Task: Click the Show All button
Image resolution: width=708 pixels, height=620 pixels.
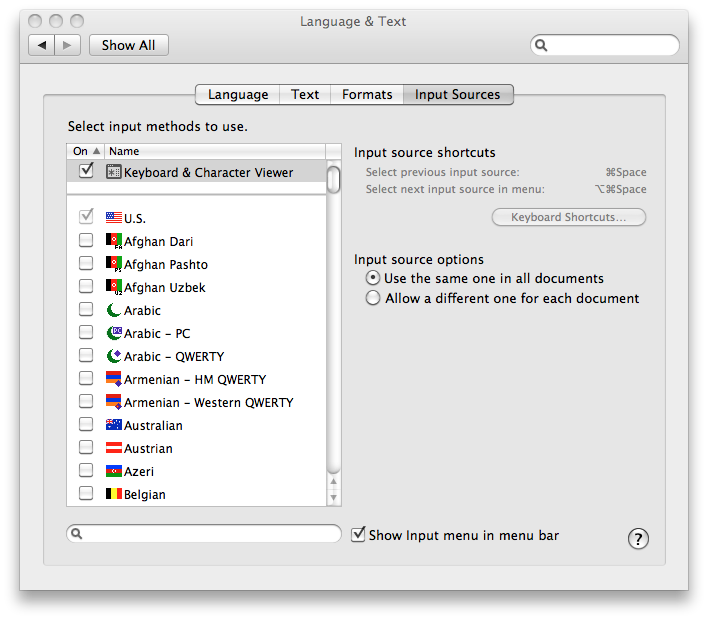Action: pos(129,45)
